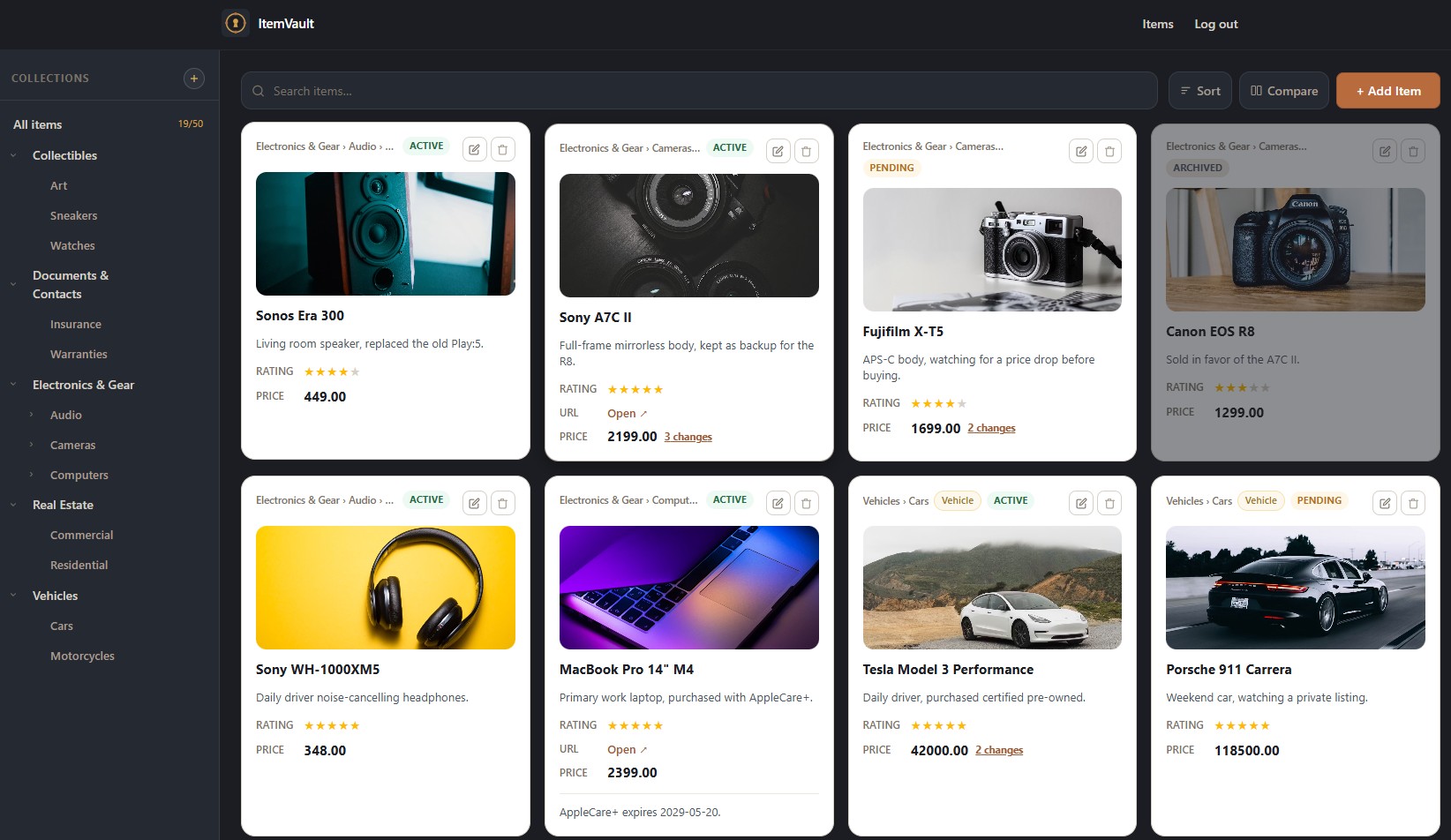Edit the Fujifilm X-T5 item
The image size is (1451, 840).
1081,151
